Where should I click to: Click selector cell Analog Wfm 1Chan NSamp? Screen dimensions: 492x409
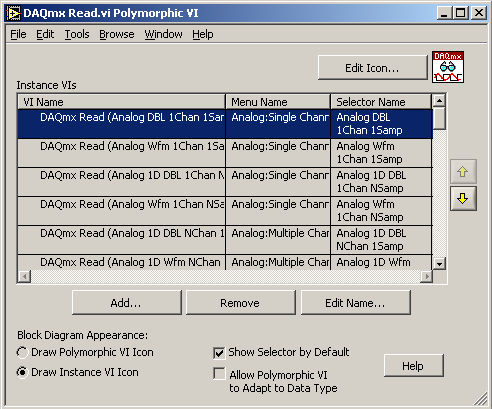pyautogui.click(x=381, y=211)
